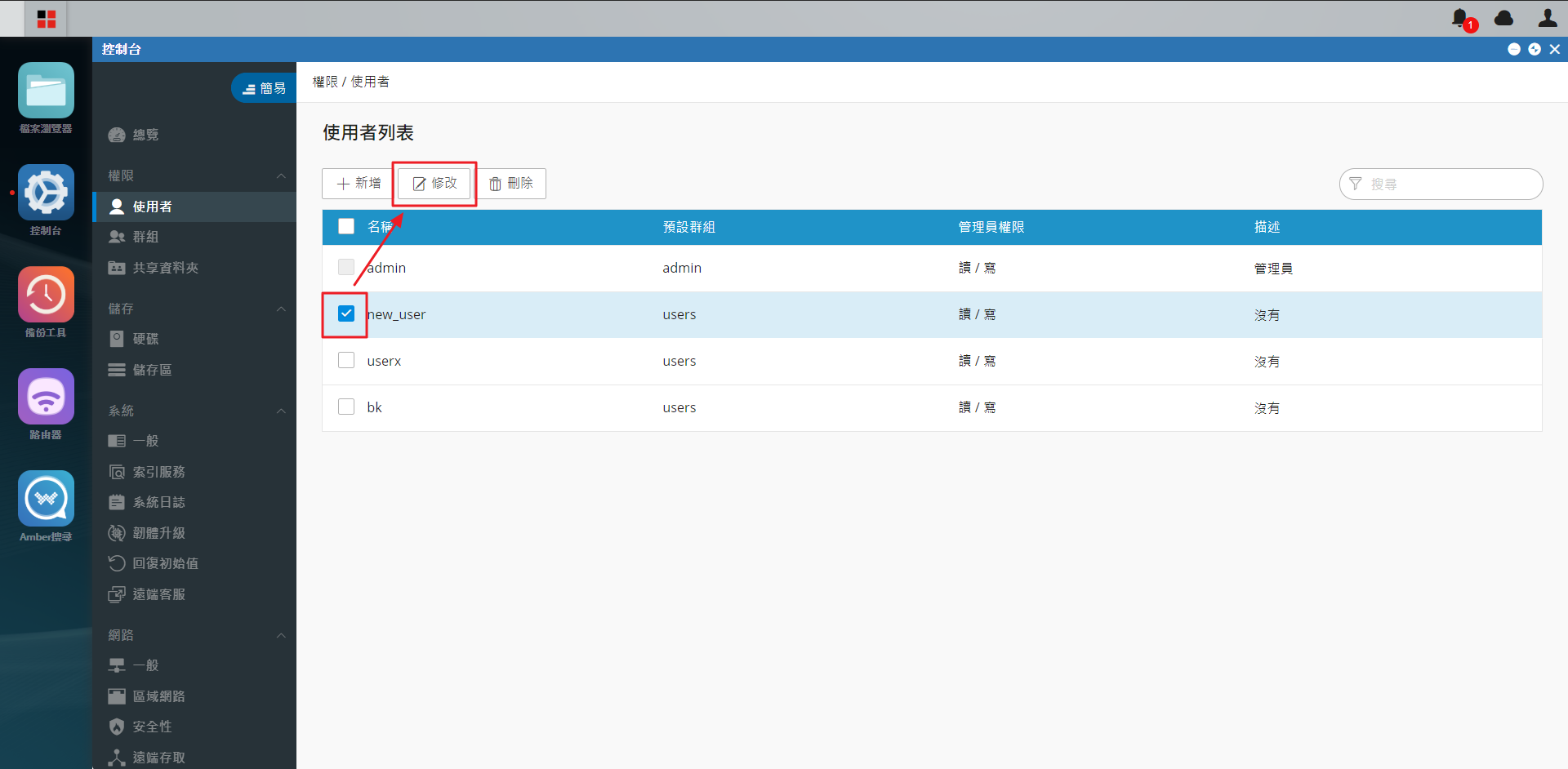Open the user account profile icon
The image size is (1568, 769).
click(1548, 18)
